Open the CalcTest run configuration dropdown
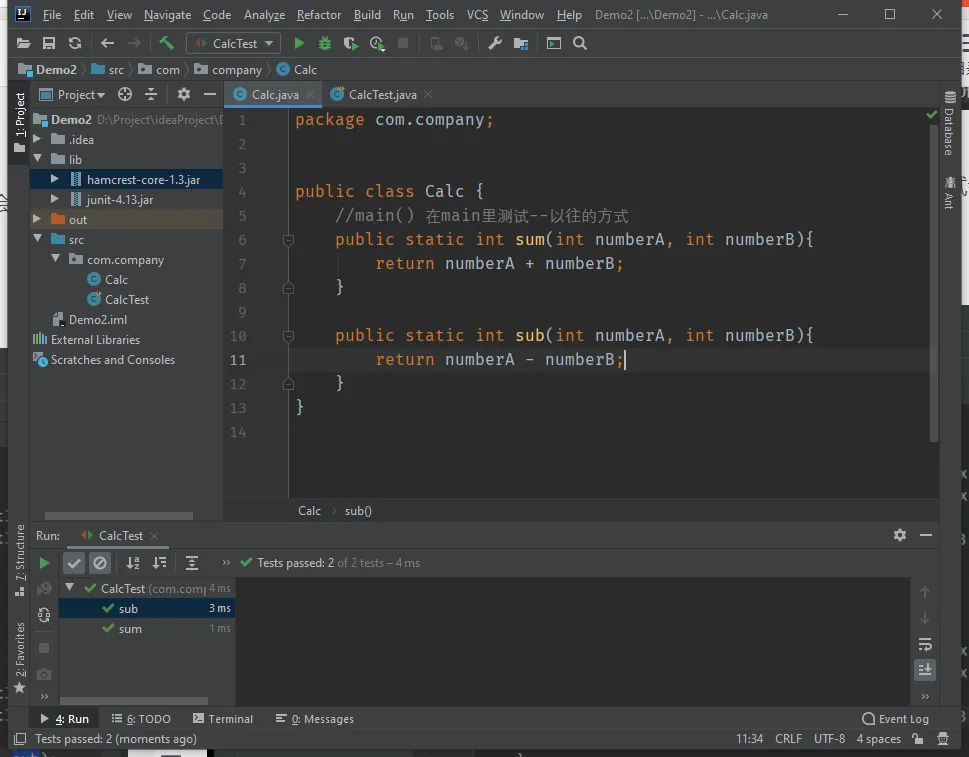 pos(234,43)
